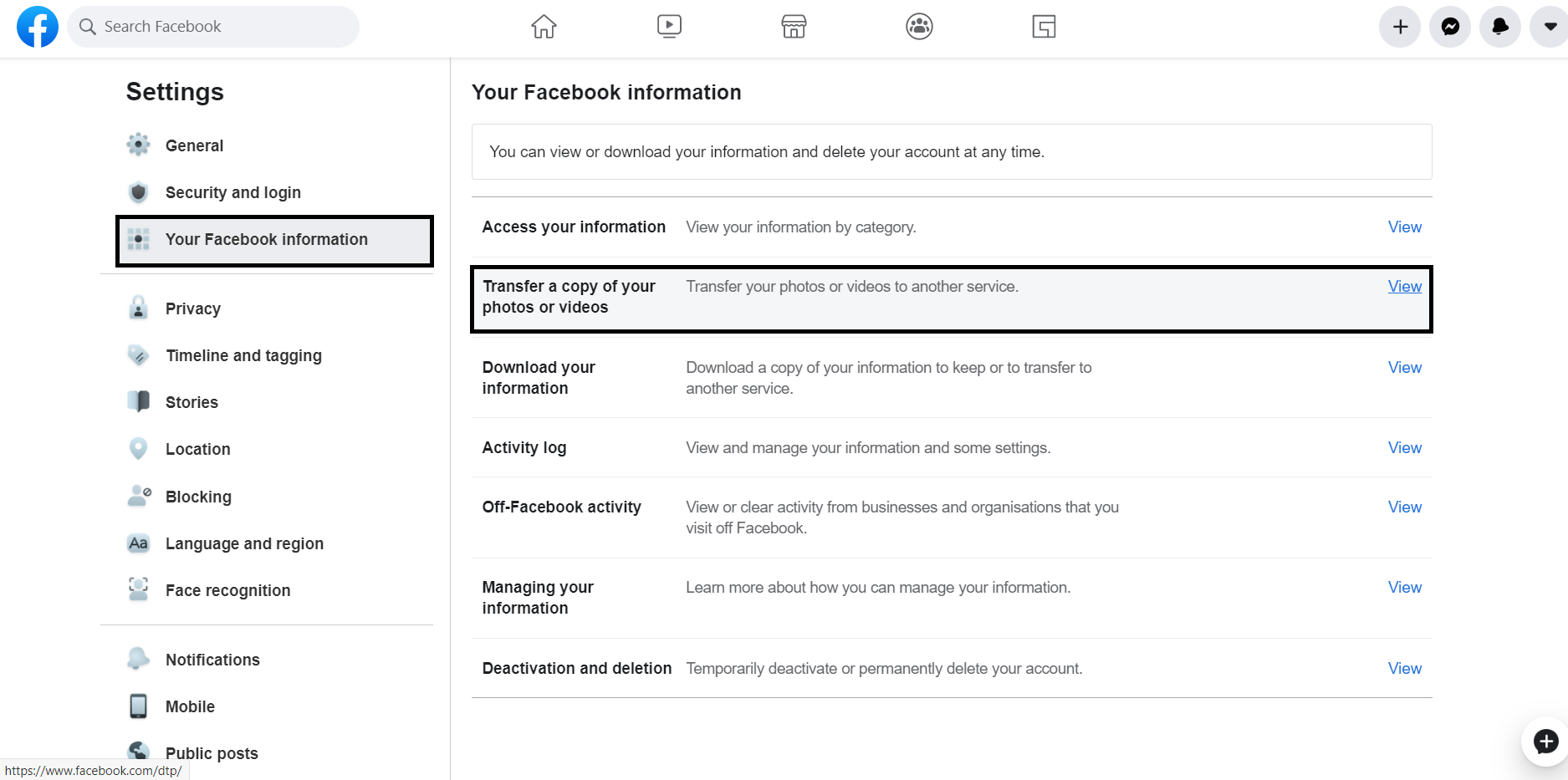Click View for Transfer a copy of photos
1568x780 pixels.
[1405, 286]
